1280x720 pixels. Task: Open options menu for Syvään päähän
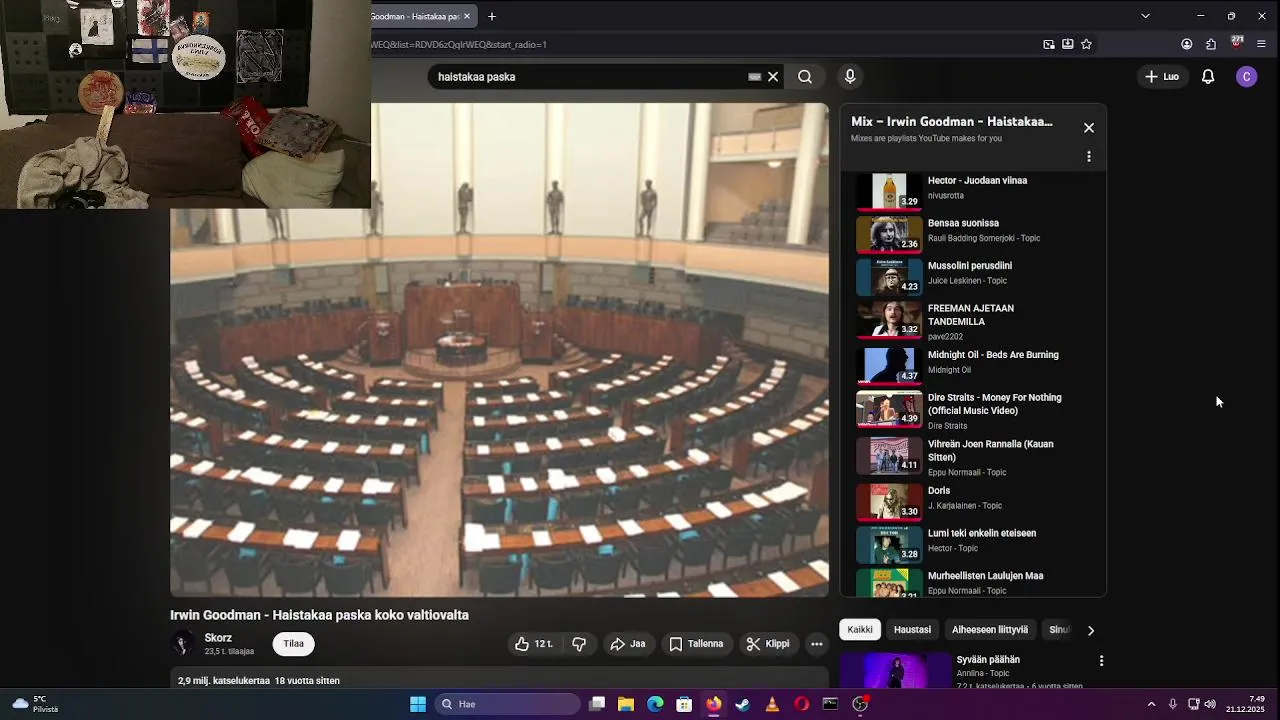point(1101,661)
